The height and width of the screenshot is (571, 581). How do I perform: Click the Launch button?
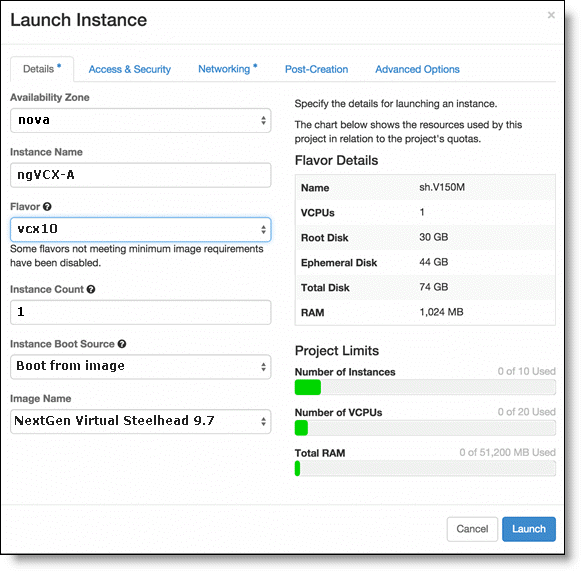click(x=529, y=529)
